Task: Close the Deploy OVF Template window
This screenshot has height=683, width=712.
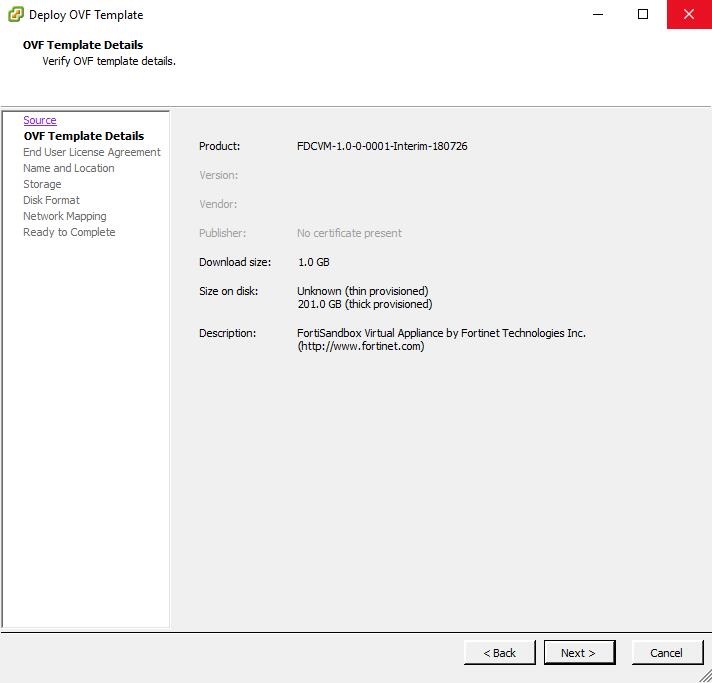Action: coord(689,15)
